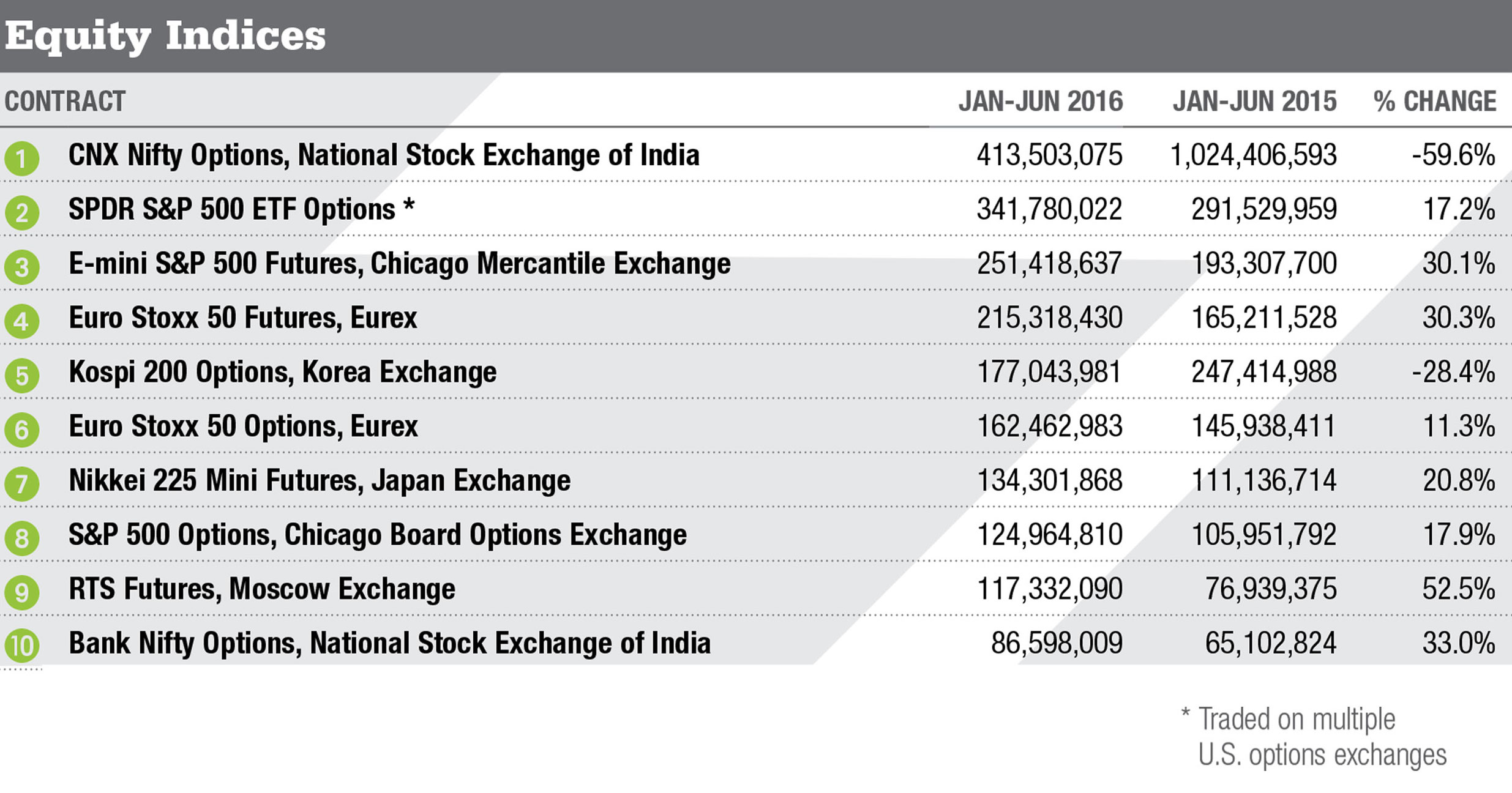
Task: Click the green number 7 rank badge
Action: coord(22,483)
